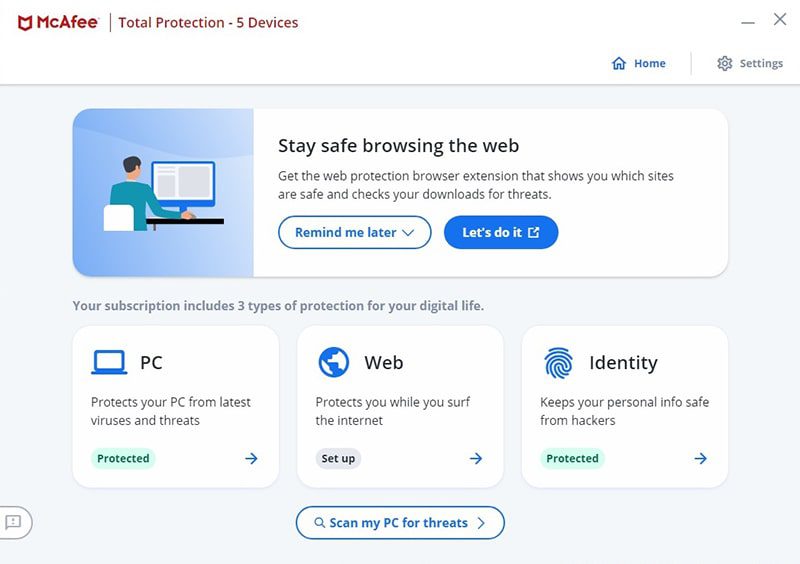Minimize the McAfee window

[748, 22]
